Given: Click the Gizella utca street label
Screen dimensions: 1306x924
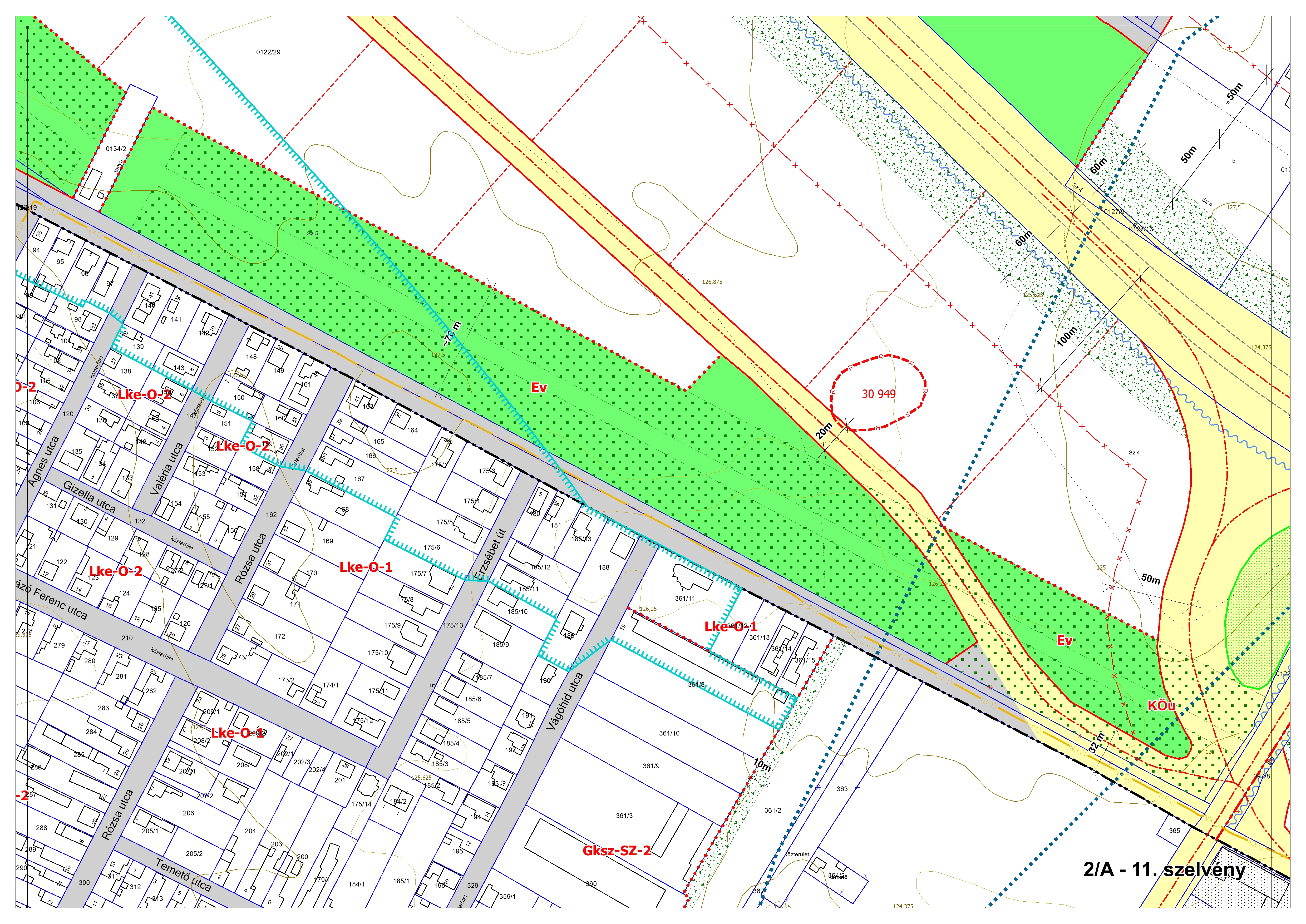Looking at the screenshot, I should [89, 497].
